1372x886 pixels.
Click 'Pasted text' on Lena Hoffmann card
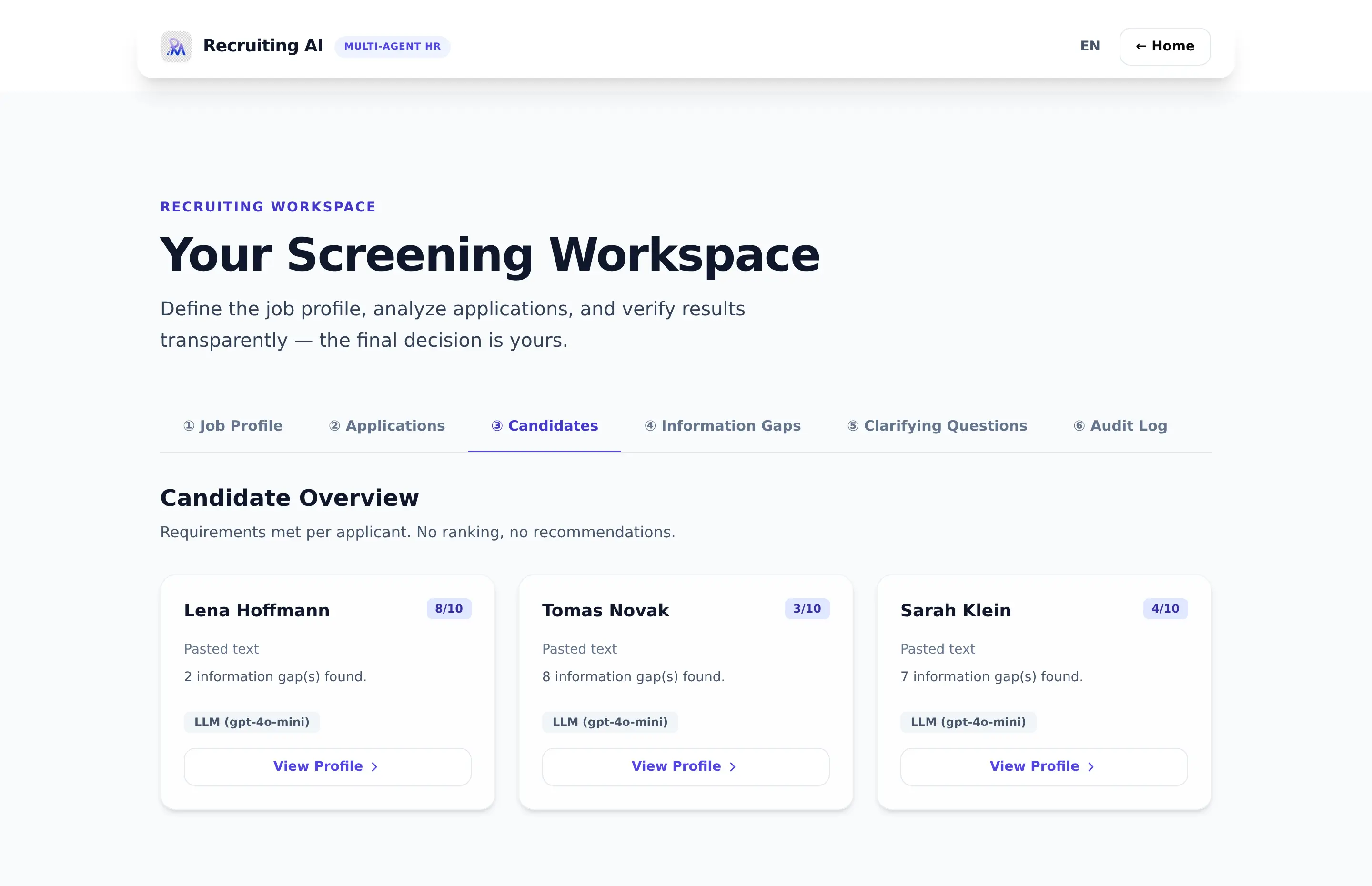click(222, 649)
